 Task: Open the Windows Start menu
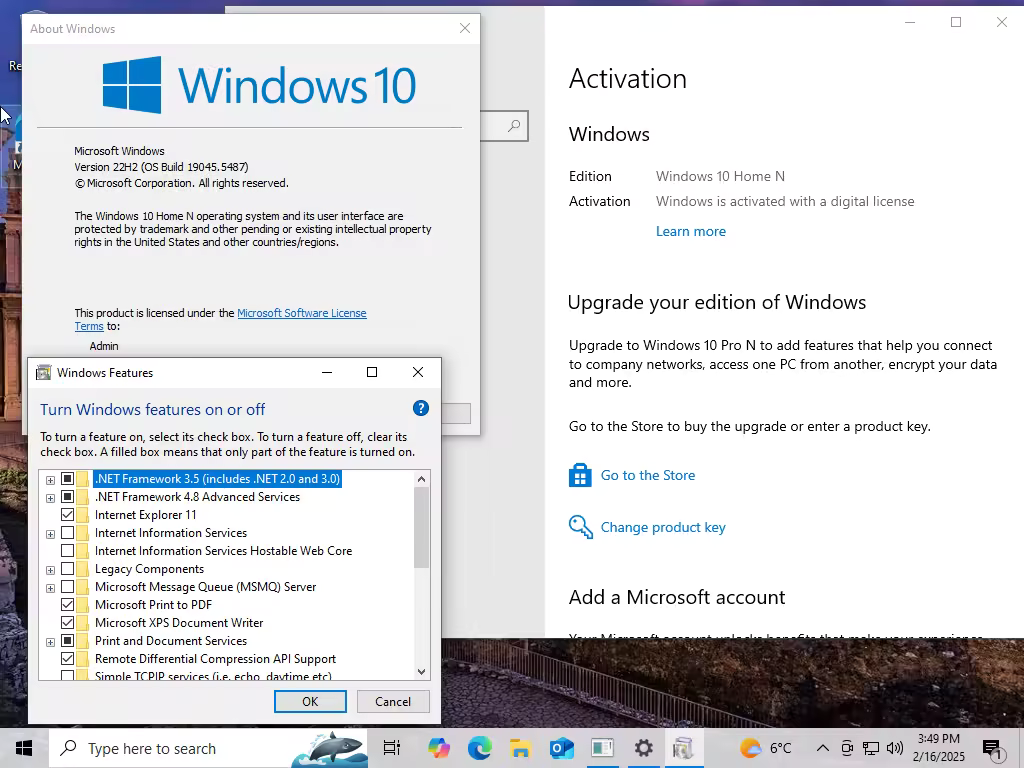(24, 748)
